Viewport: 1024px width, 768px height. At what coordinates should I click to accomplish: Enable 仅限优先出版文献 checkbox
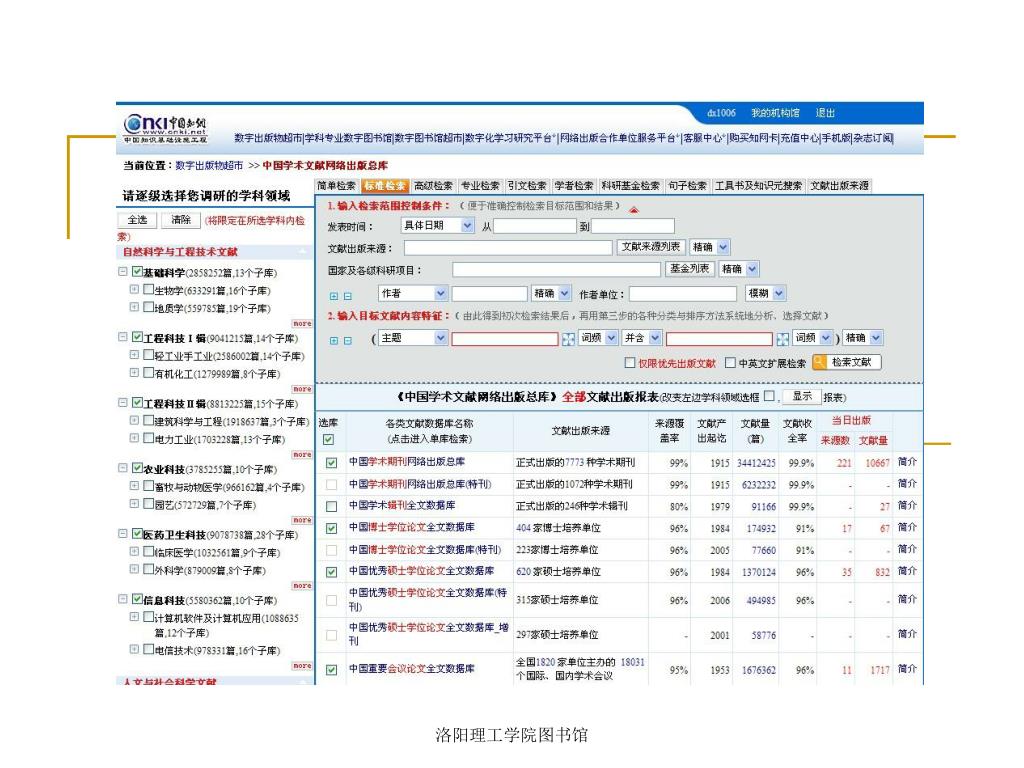pyautogui.click(x=630, y=362)
